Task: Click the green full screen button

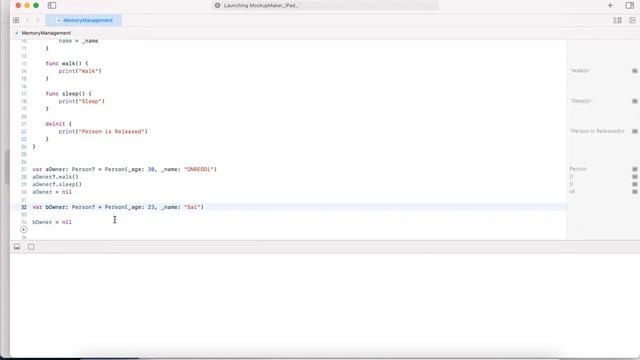Action: pyautogui.click(x=36, y=5)
